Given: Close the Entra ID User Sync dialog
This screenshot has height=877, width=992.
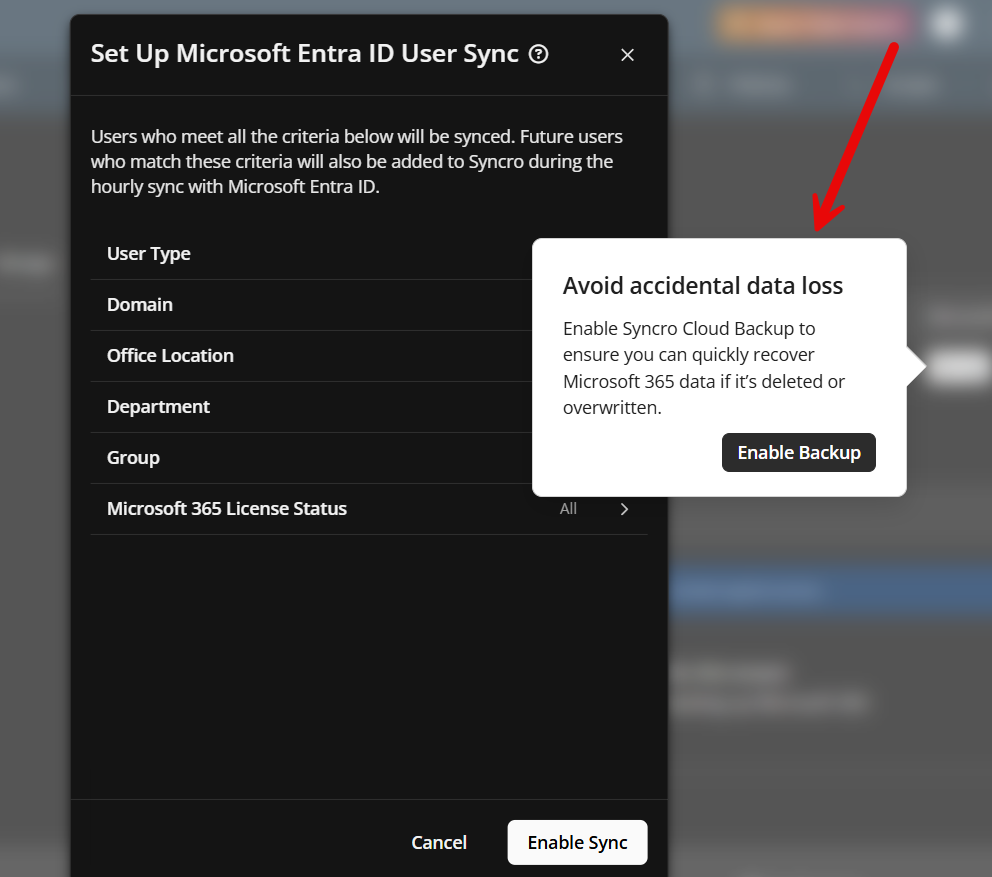Looking at the screenshot, I should coord(627,55).
